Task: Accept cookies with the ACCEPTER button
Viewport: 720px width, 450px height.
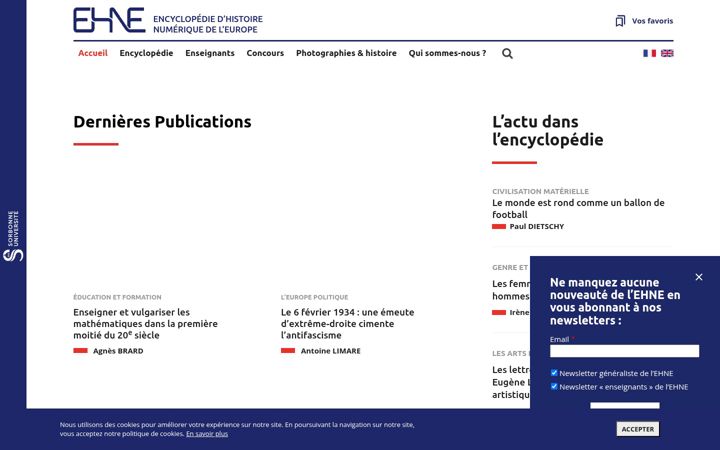Action: (637, 429)
